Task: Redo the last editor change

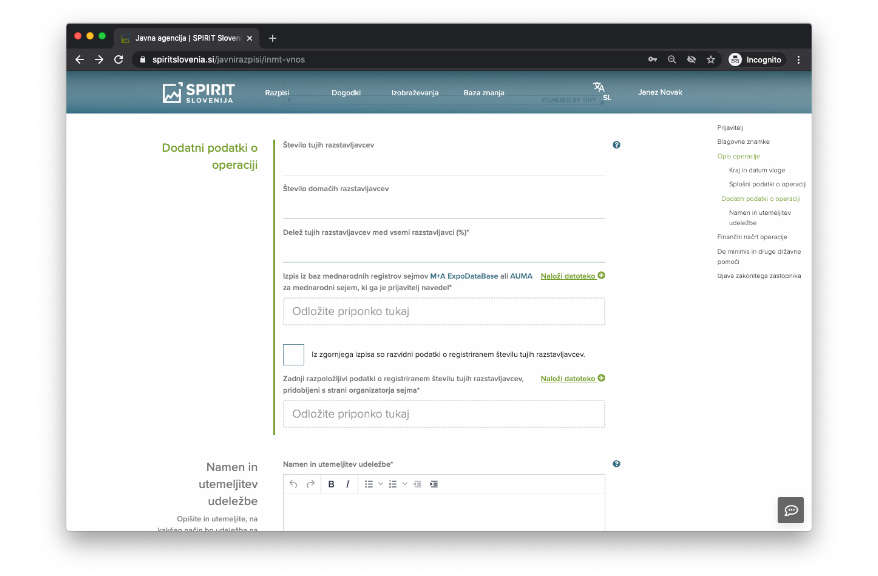Action: coord(310,484)
